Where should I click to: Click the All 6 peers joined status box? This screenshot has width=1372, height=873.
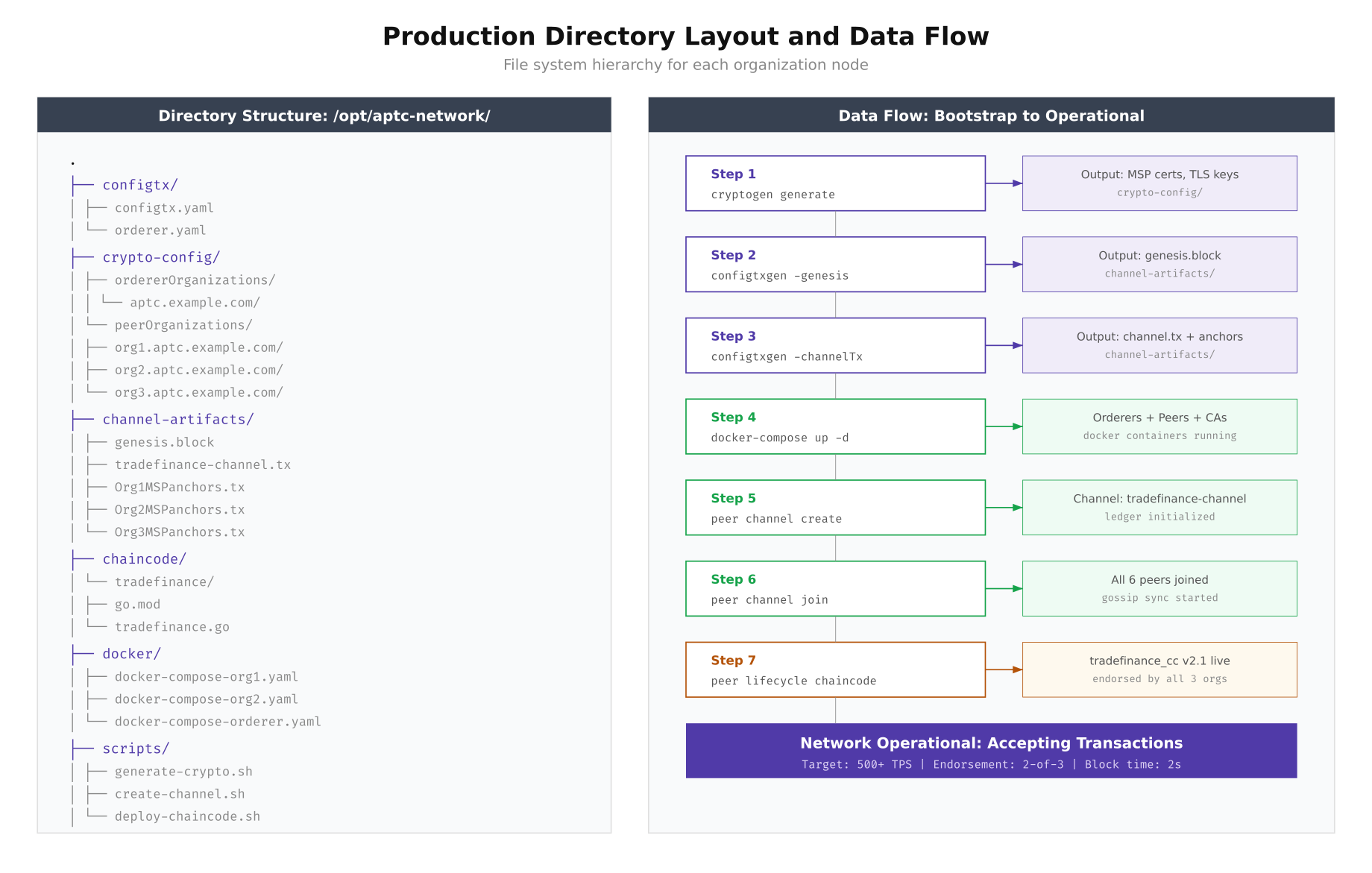pos(1159,588)
